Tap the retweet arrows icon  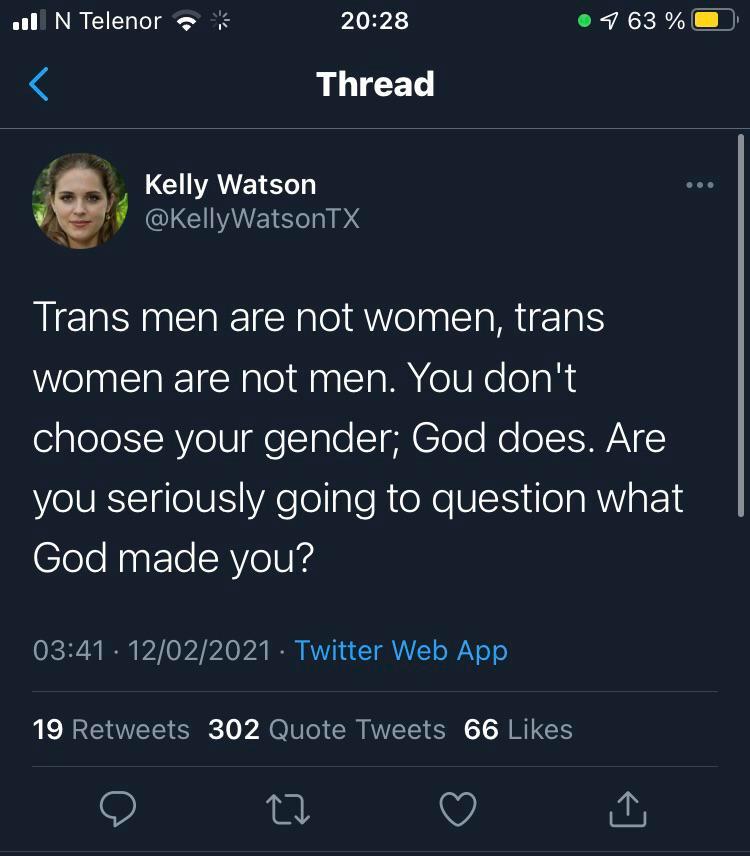click(x=288, y=809)
